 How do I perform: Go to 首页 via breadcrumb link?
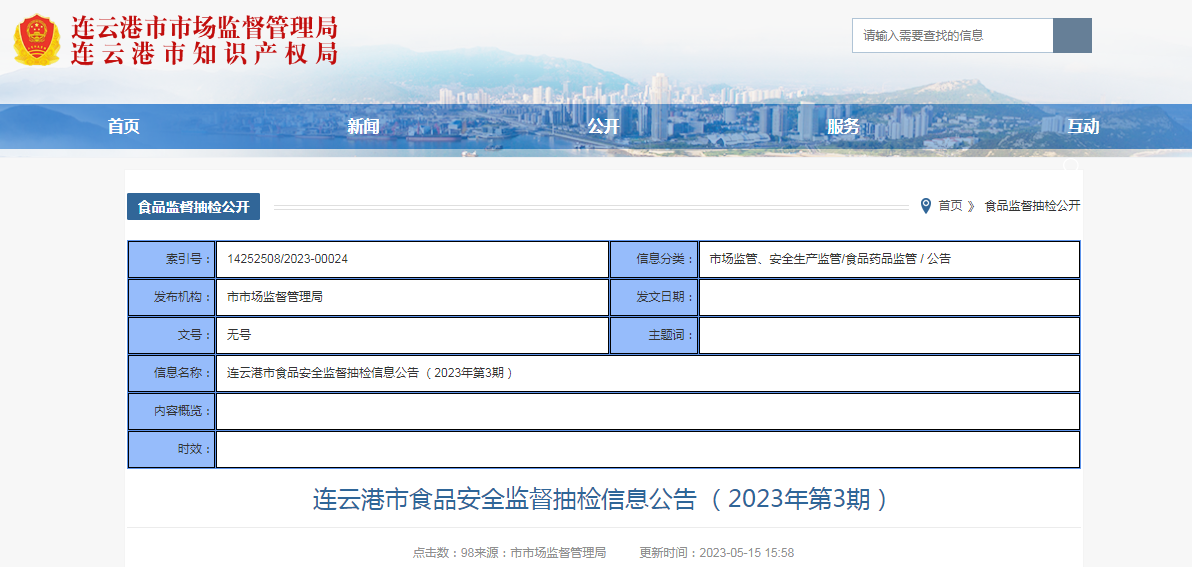pyautogui.click(x=950, y=206)
